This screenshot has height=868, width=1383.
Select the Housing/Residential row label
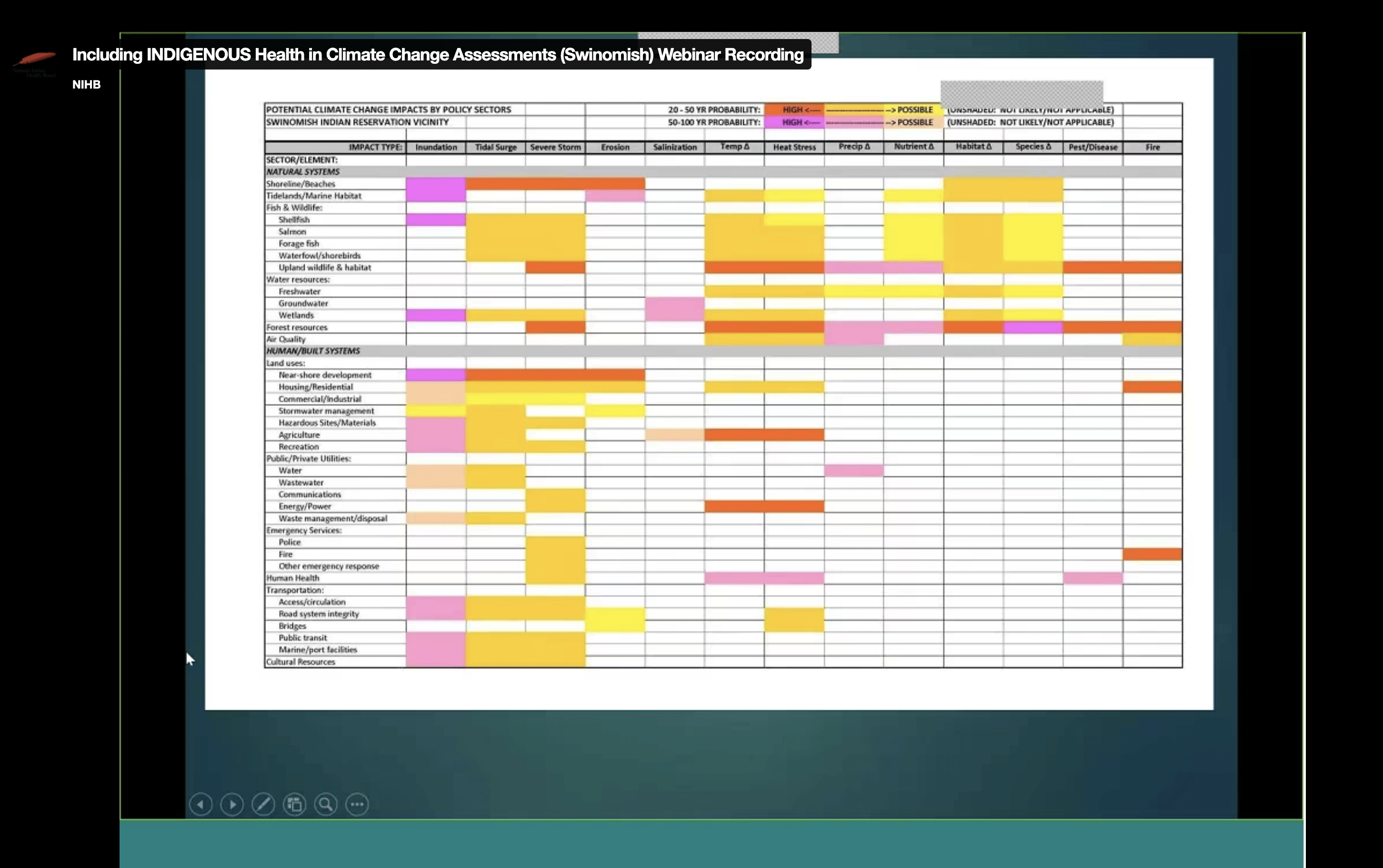(316, 387)
